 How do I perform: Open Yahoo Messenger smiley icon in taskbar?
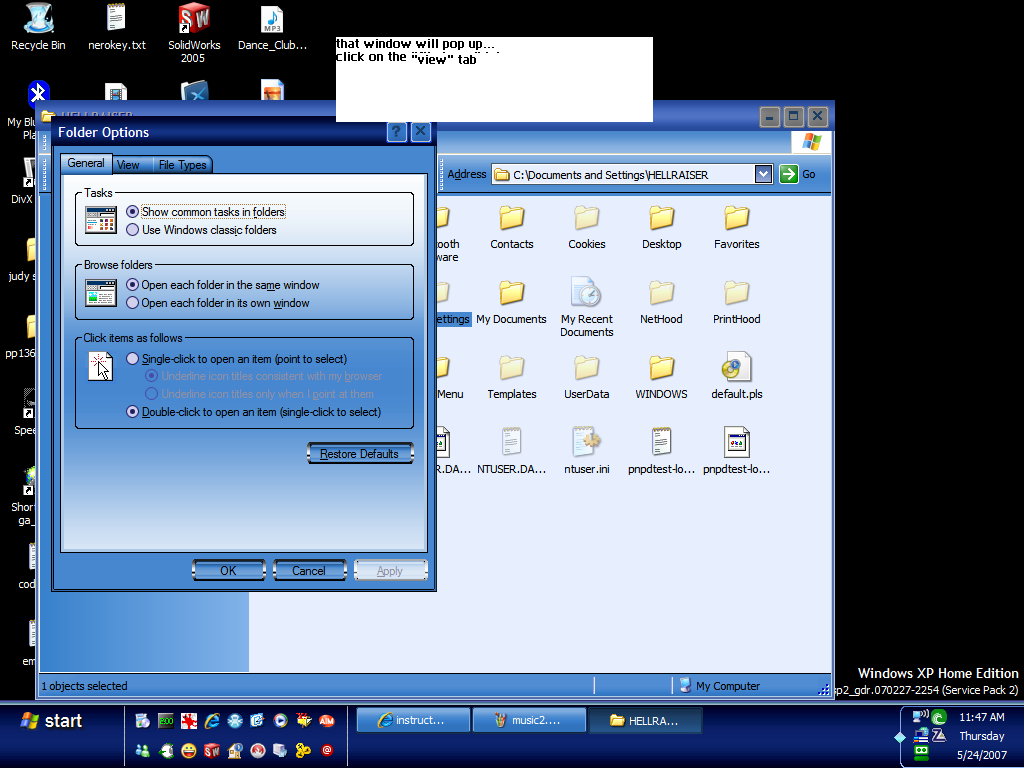187,750
